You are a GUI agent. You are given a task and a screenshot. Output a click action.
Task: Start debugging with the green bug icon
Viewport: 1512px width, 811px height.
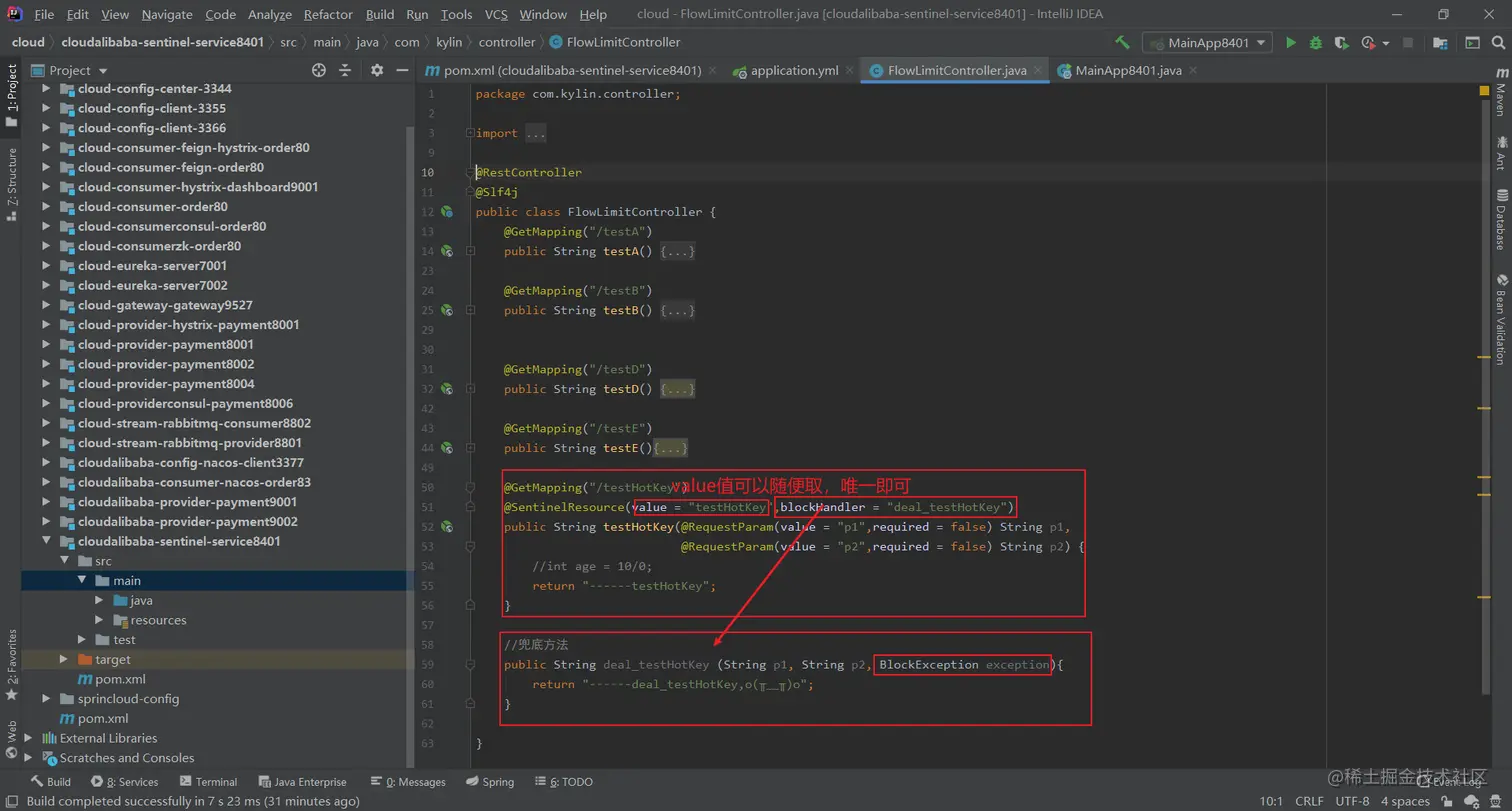click(1316, 42)
